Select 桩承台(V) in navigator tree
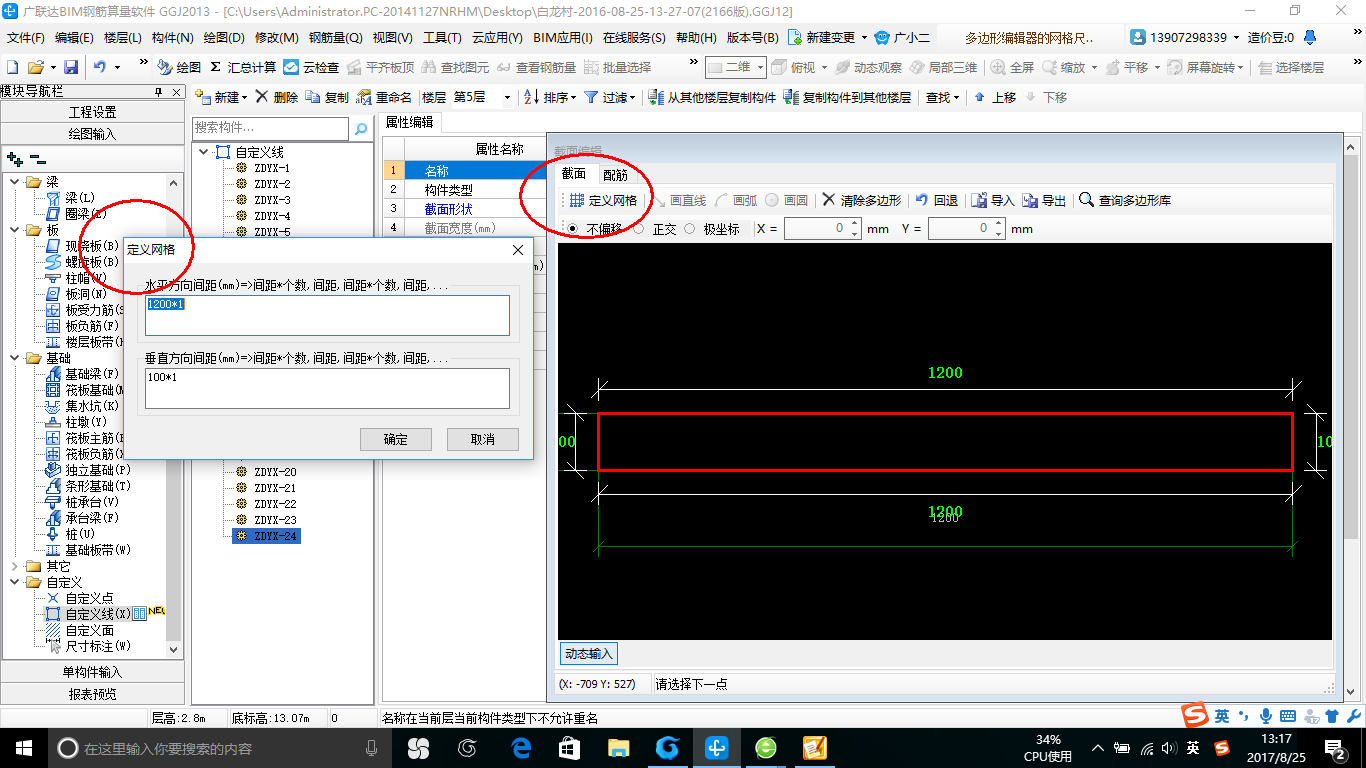Image resolution: width=1366 pixels, height=768 pixels. [92, 502]
